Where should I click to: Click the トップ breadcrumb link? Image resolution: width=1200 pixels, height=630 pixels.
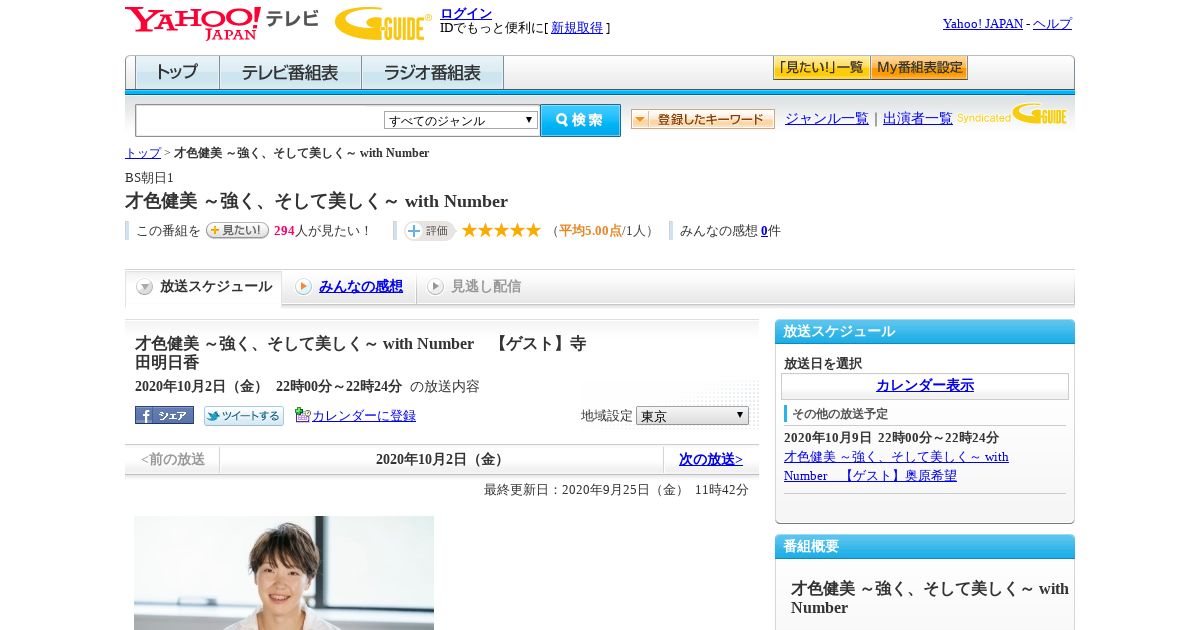pyautogui.click(x=143, y=153)
